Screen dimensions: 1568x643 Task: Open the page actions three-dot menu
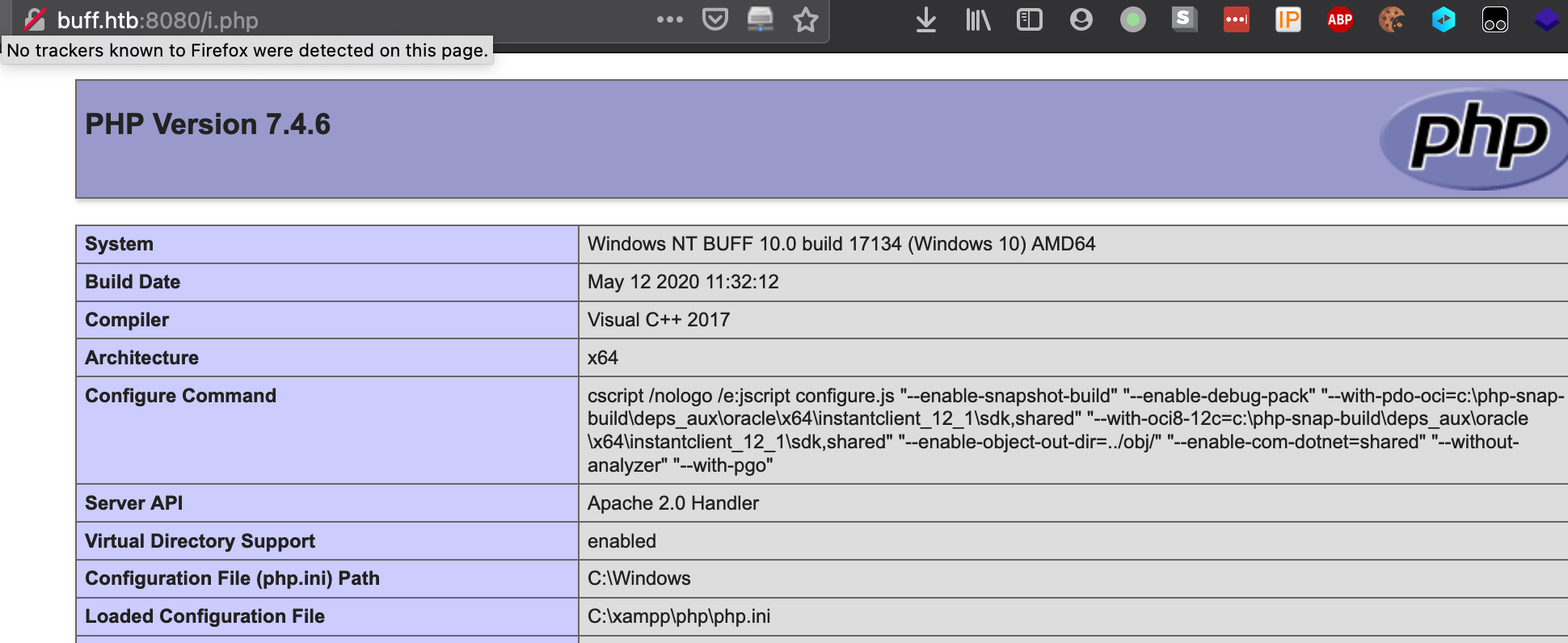669,19
